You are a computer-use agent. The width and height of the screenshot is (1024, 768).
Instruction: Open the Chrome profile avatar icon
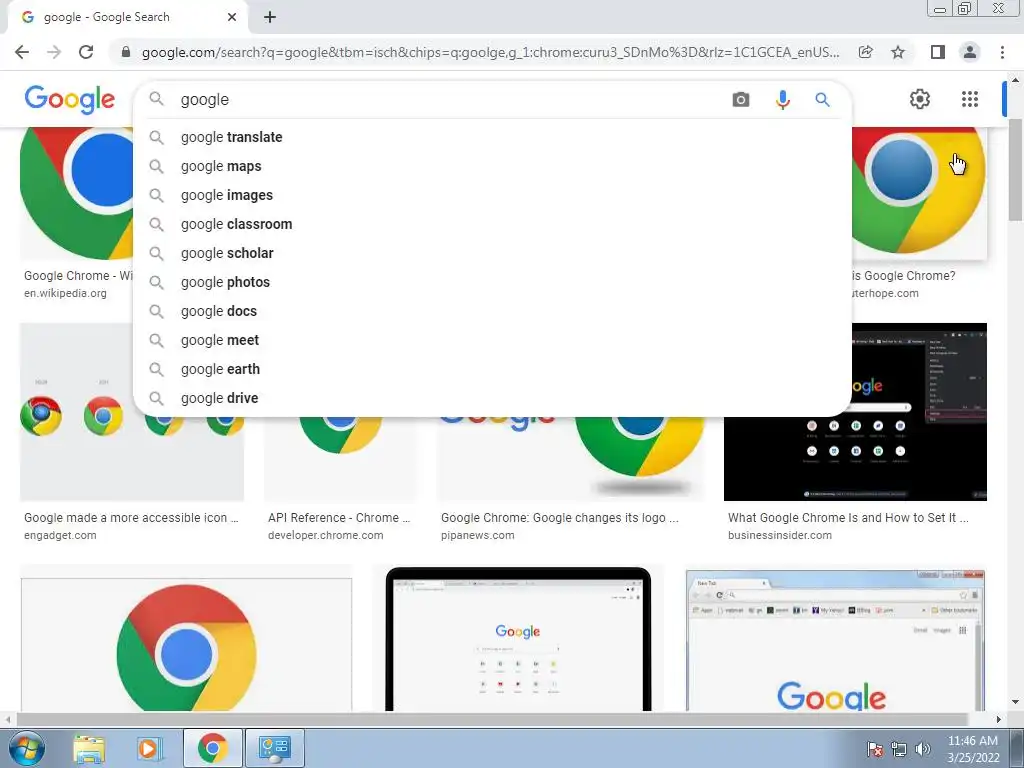coord(970,52)
